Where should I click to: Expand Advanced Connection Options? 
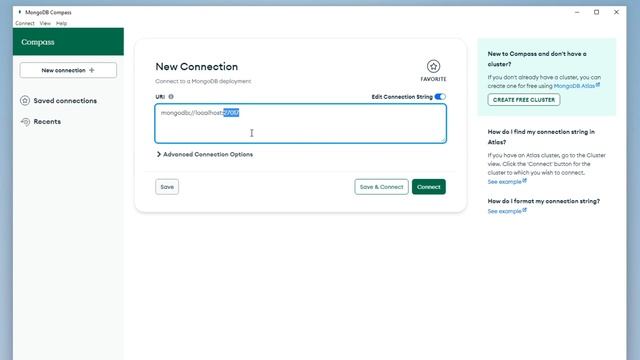204,154
